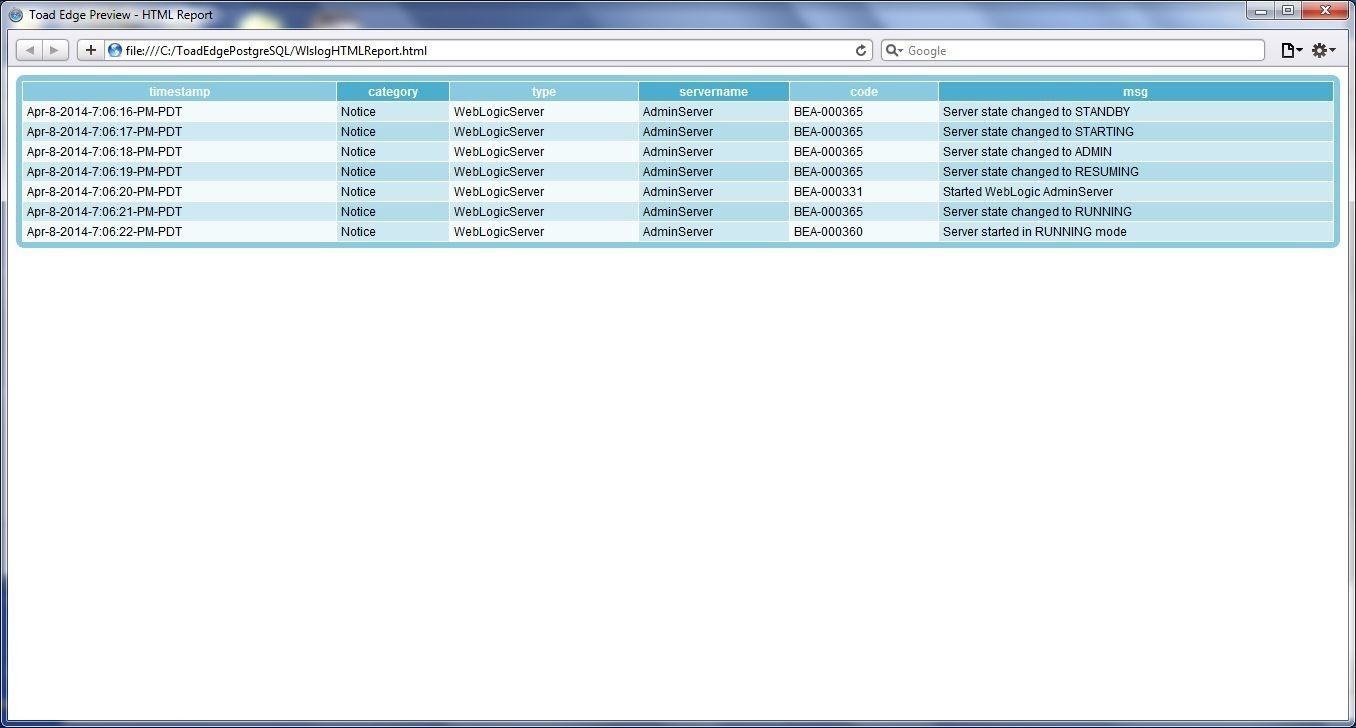Viewport: 1356px width, 728px height.
Task: Select timestamp Apr-8-2014-7:06:20-PM-PDT
Action: click(x=104, y=192)
